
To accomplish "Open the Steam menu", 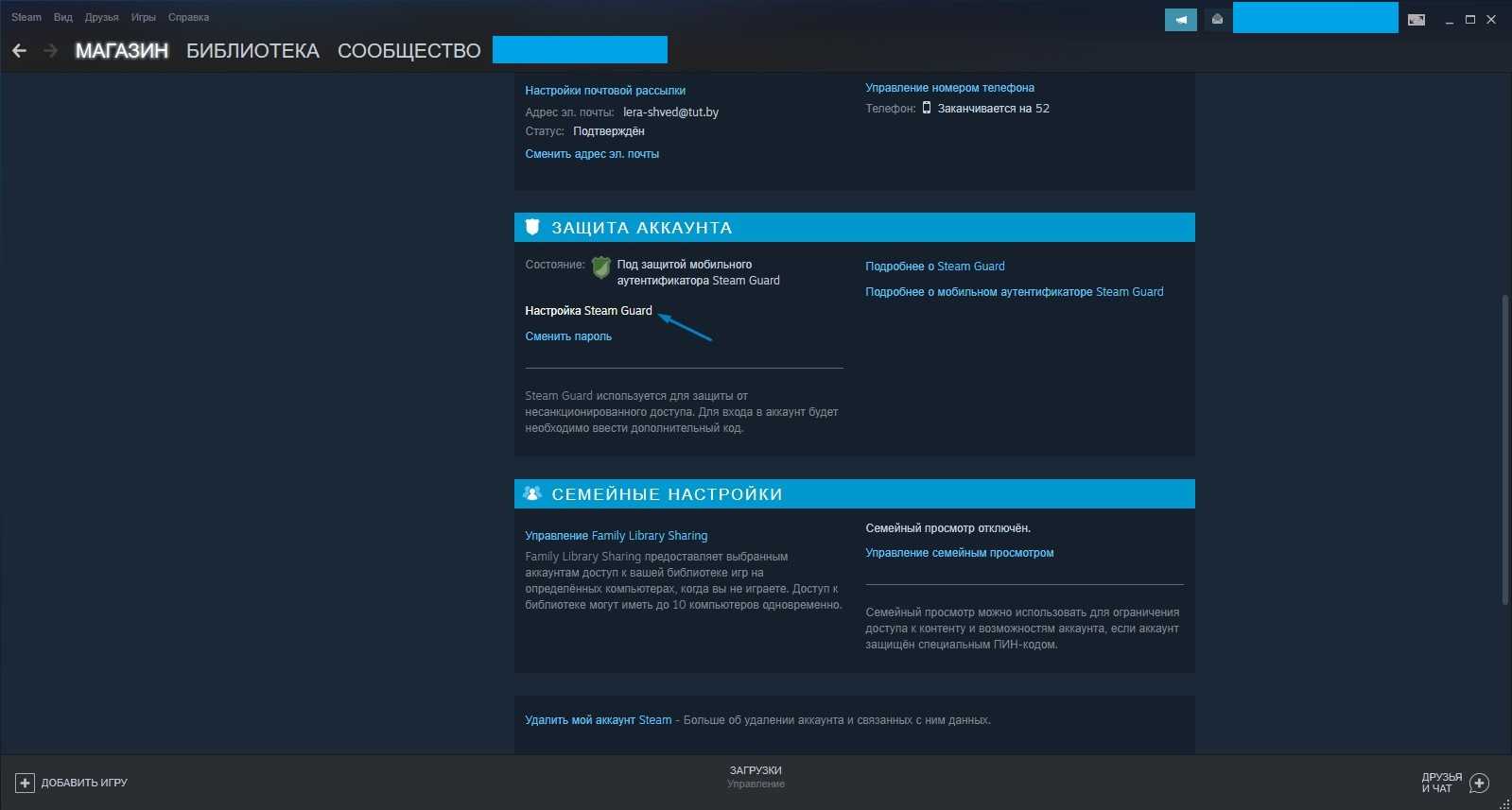I will [x=26, y=17].
